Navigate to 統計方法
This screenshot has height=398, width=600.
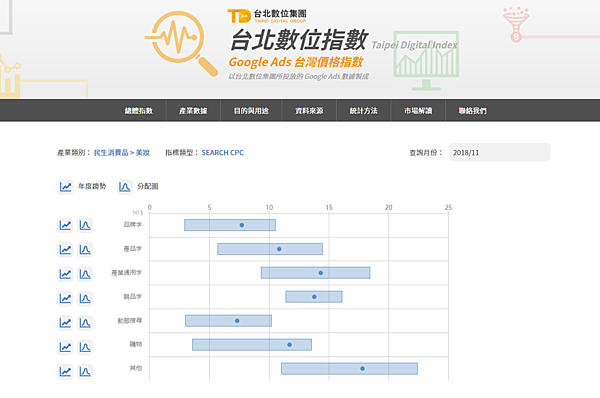(364, 111)
